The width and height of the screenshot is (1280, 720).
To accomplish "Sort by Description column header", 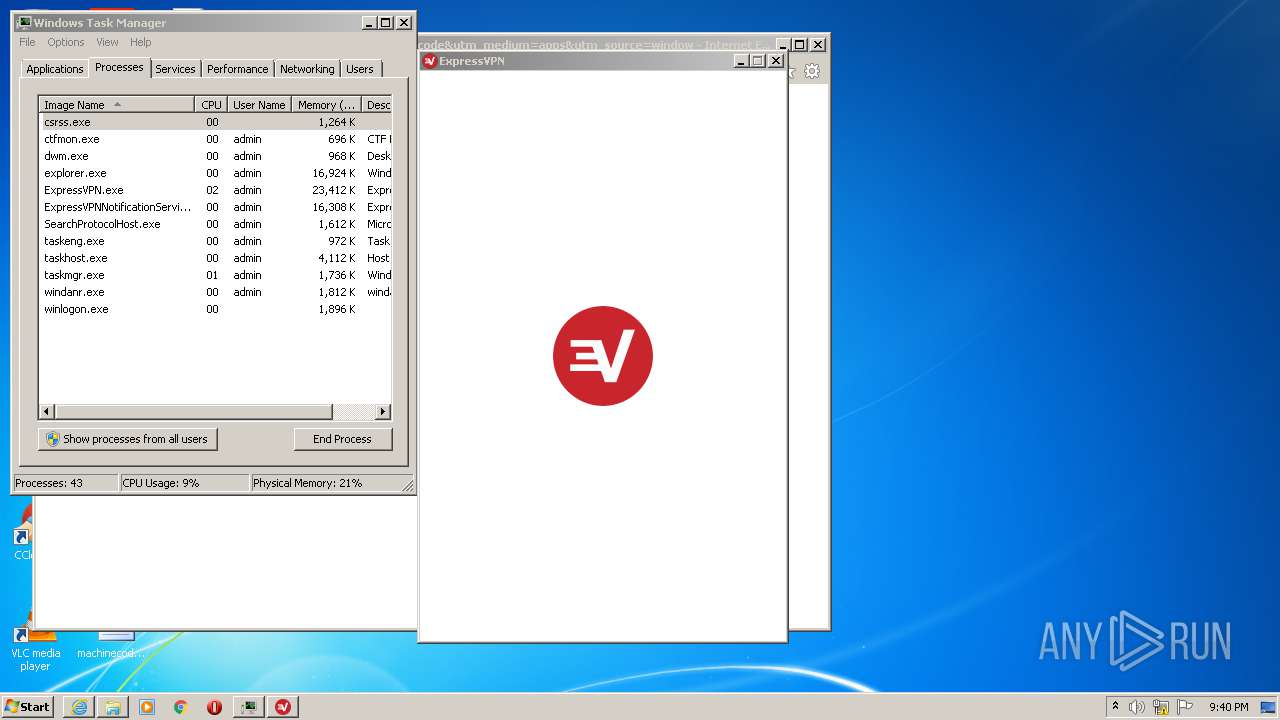I will click(377, 105).
